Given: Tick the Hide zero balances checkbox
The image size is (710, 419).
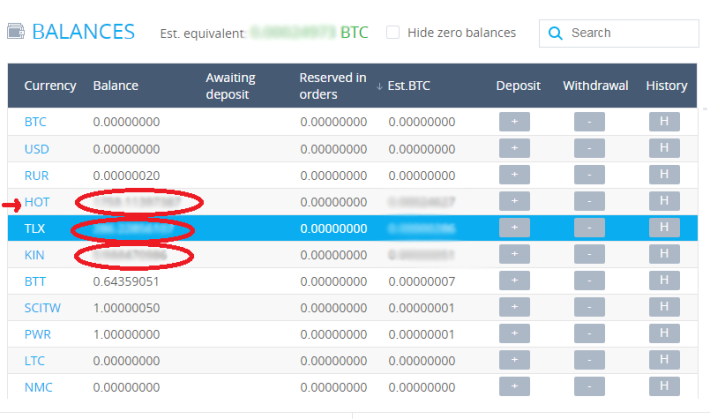Looking at the screenshot, I should pyautogui.click(x=393, y=33).
